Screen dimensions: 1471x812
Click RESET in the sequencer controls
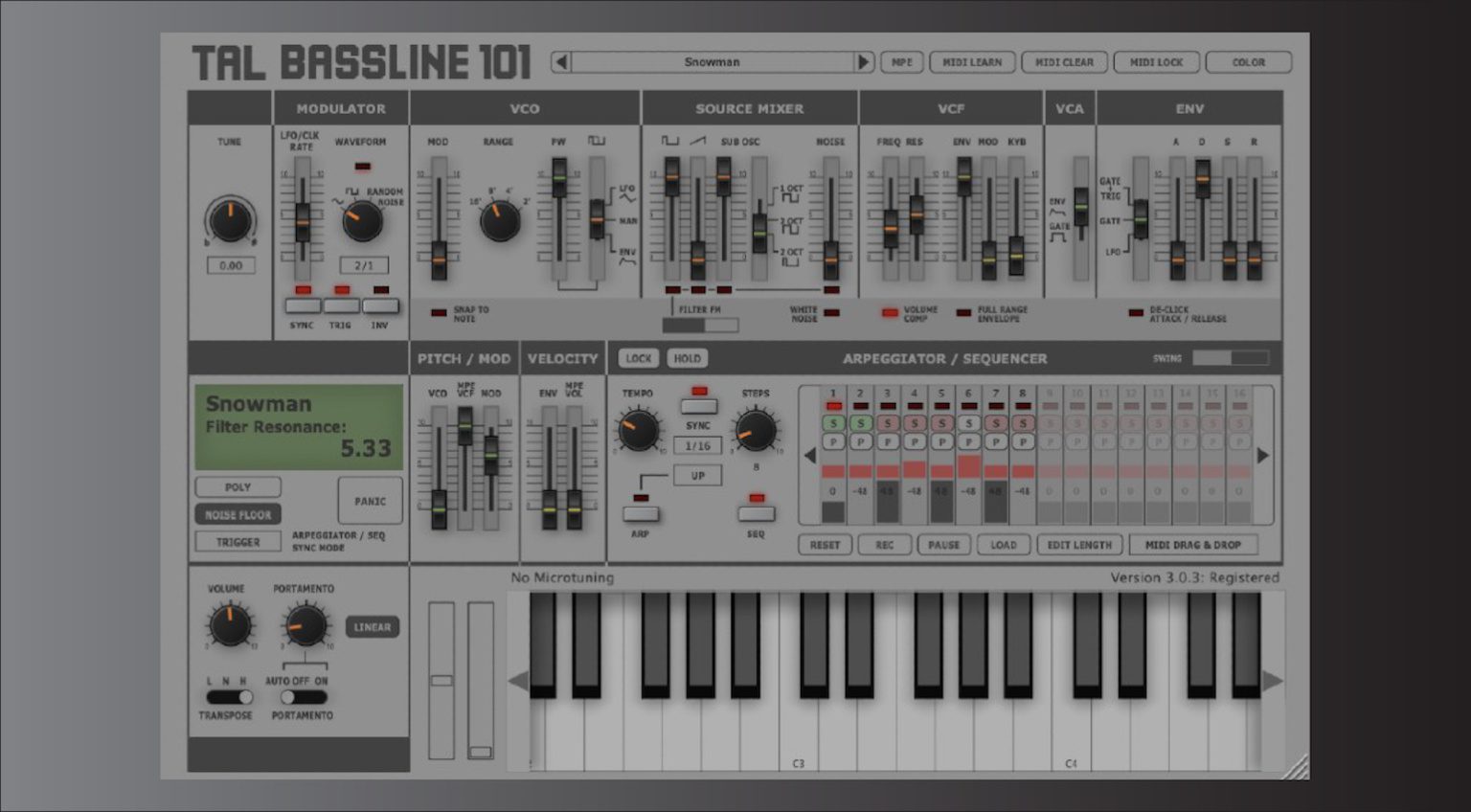click(825, 544)
